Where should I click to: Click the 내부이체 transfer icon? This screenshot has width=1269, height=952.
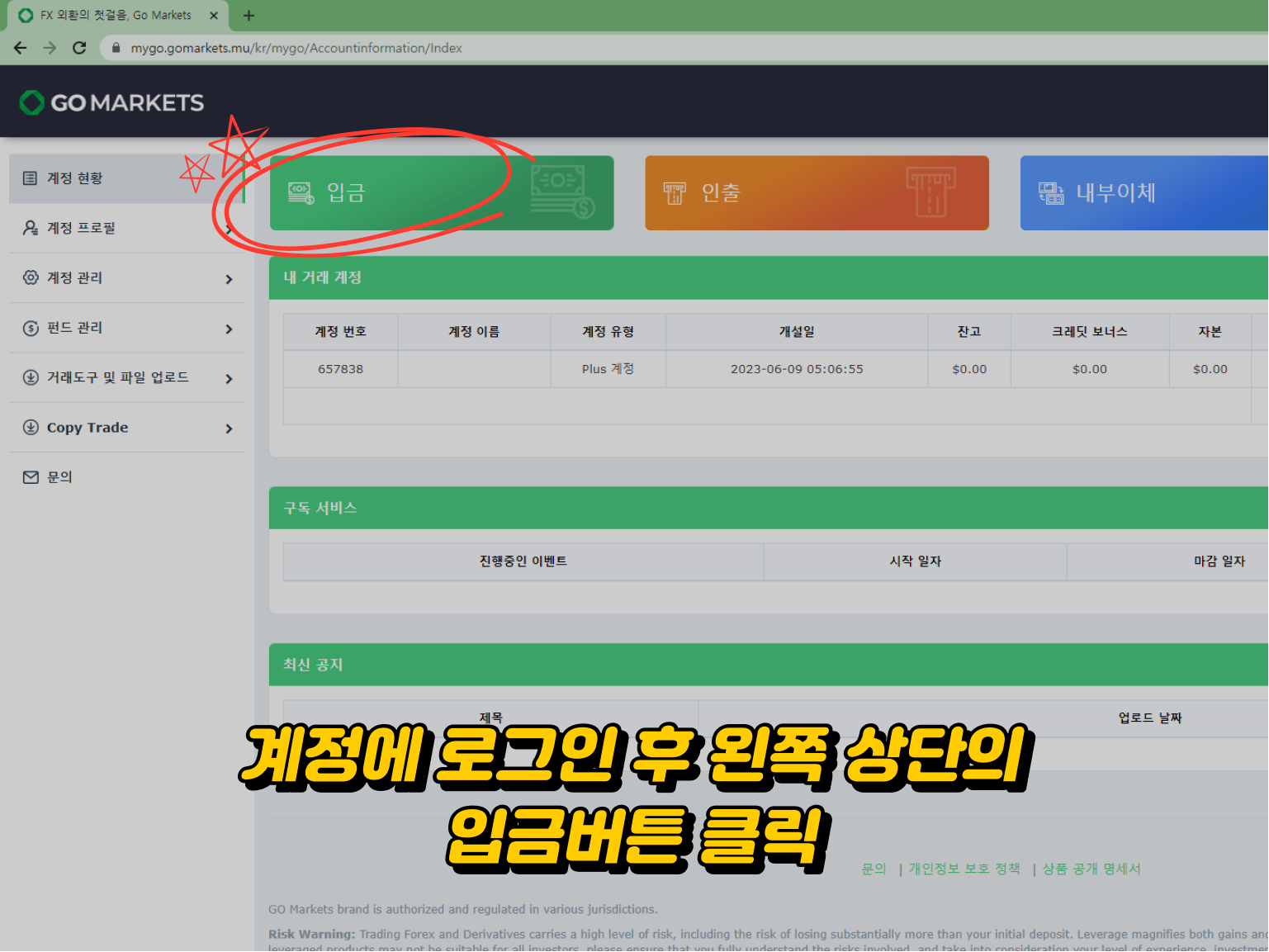(x=1051, y=193)
